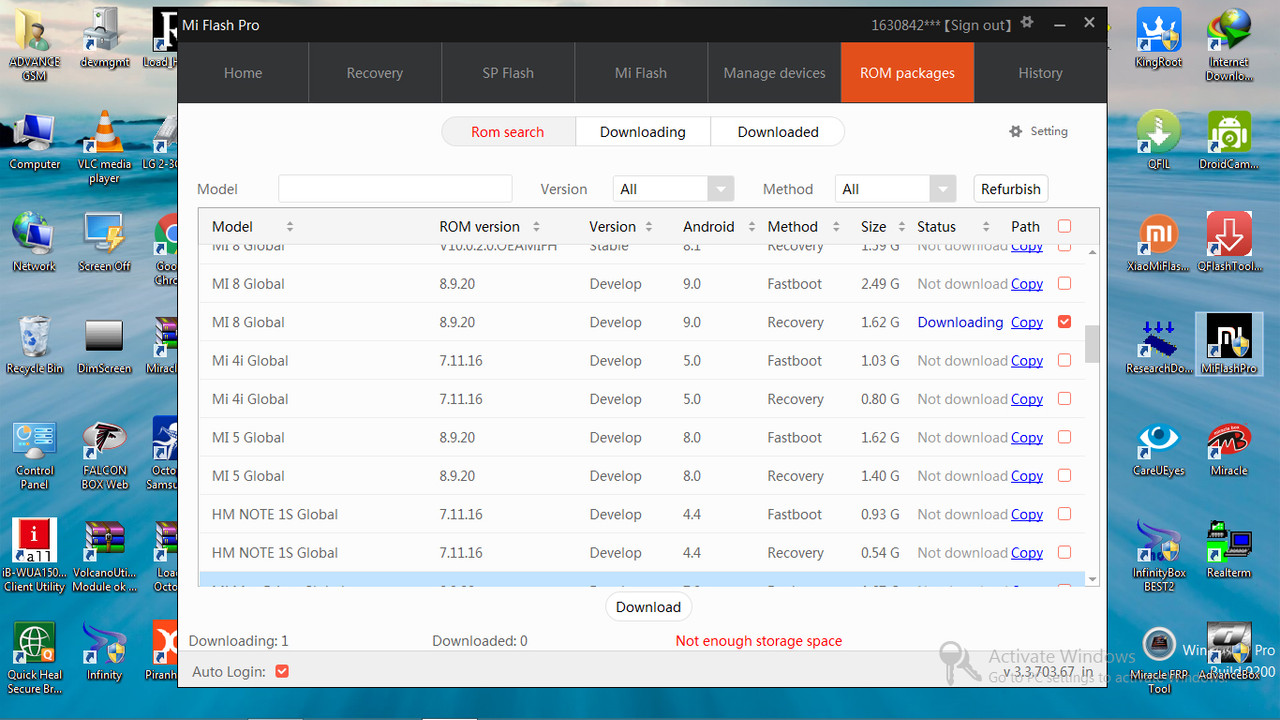Toggle the Auto Login checkbox
The width and height of the screenshot is (1280, 720).
point(282,671)
